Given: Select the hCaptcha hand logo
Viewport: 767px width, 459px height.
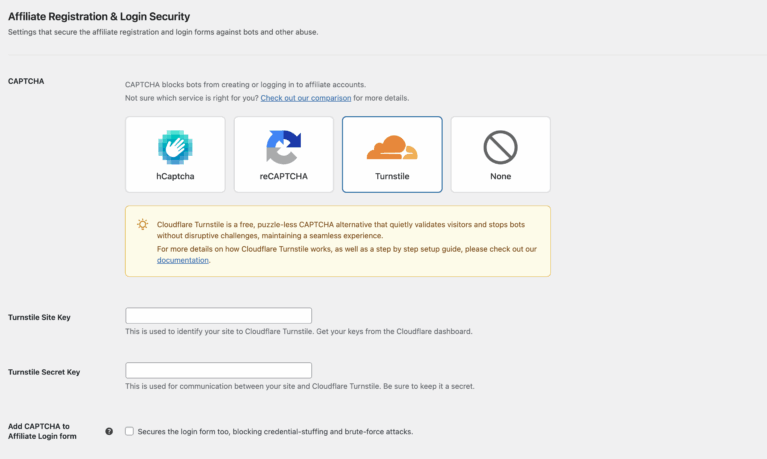Looking at the screenshot, I should coord(175,147).
